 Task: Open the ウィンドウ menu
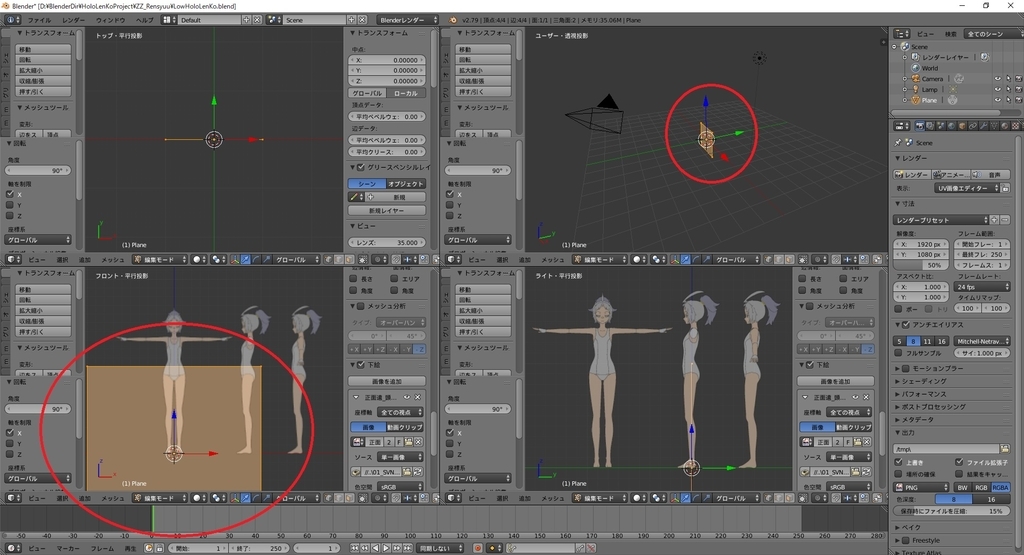click(x=110, y=20)
